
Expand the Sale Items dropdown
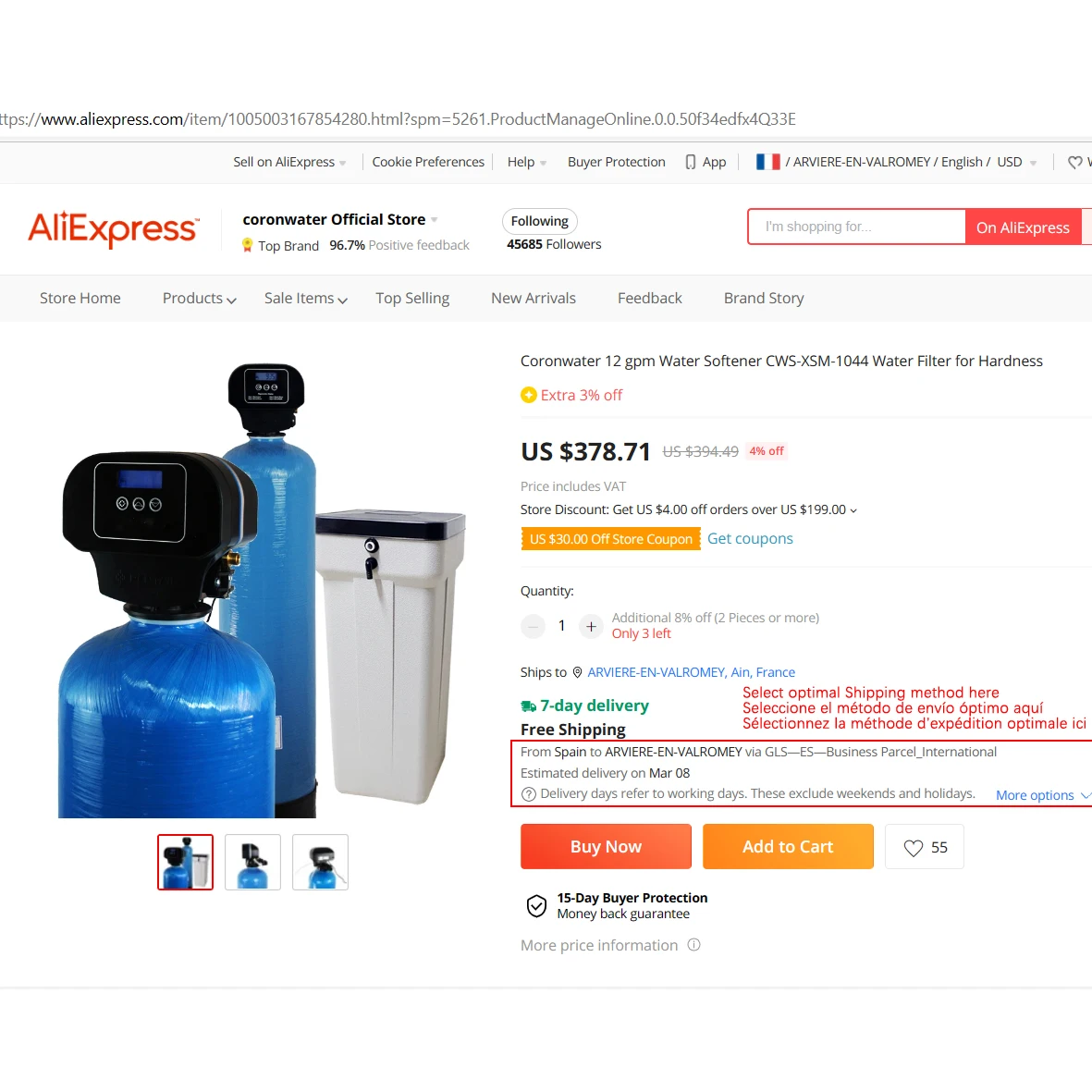click(x=306, y=298)
